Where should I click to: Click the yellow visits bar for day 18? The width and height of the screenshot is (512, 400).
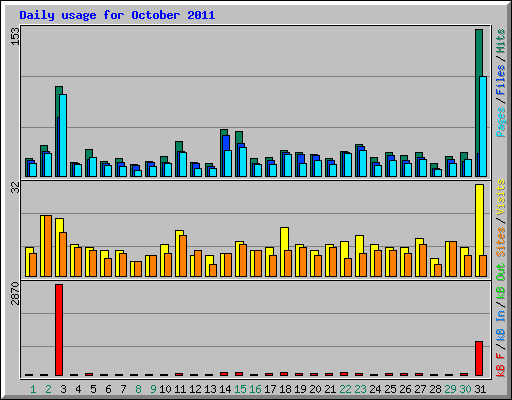(284, 252)
